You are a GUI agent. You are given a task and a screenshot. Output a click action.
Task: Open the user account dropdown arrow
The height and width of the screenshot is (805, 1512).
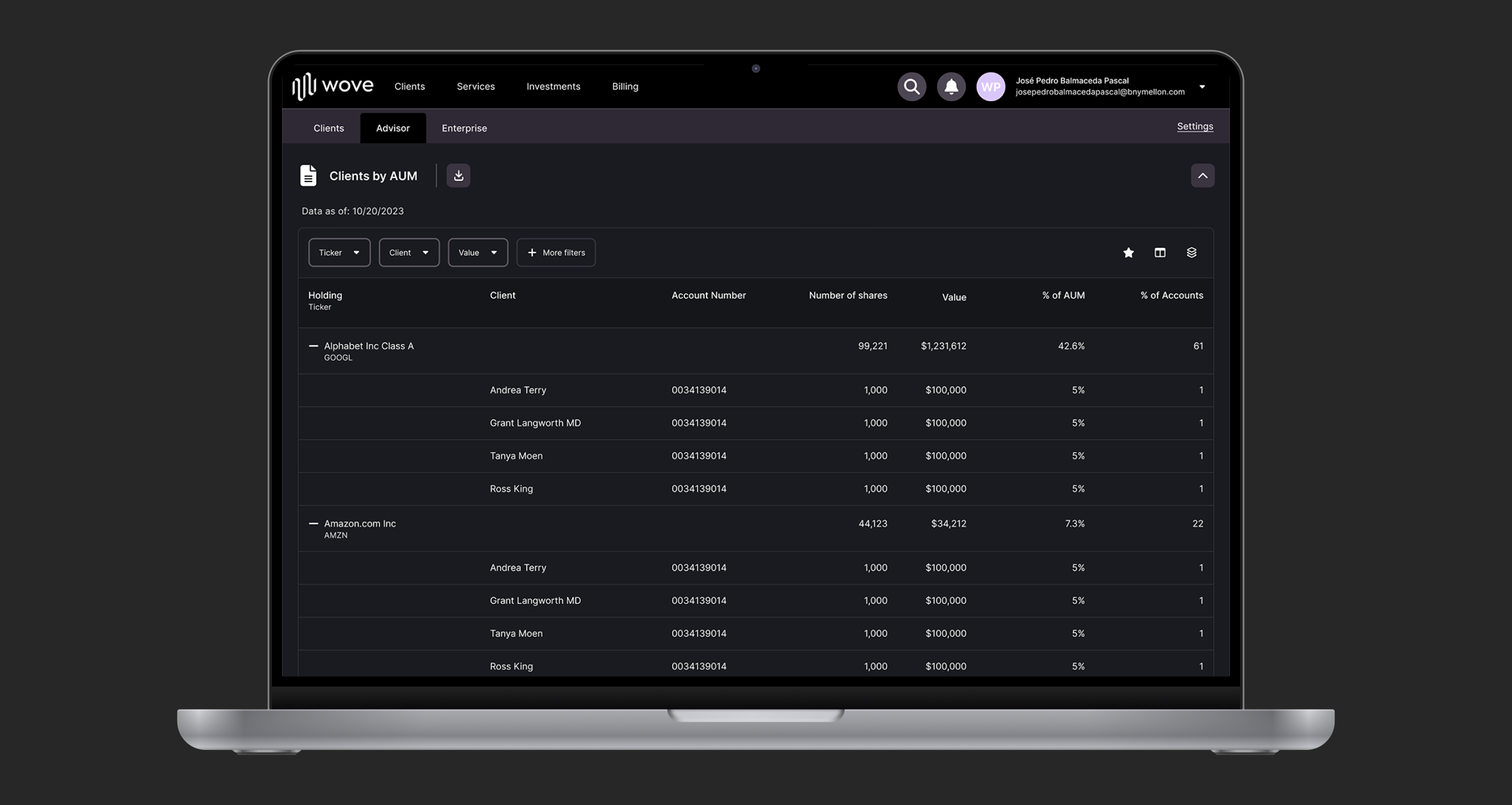pos(1202,87)
